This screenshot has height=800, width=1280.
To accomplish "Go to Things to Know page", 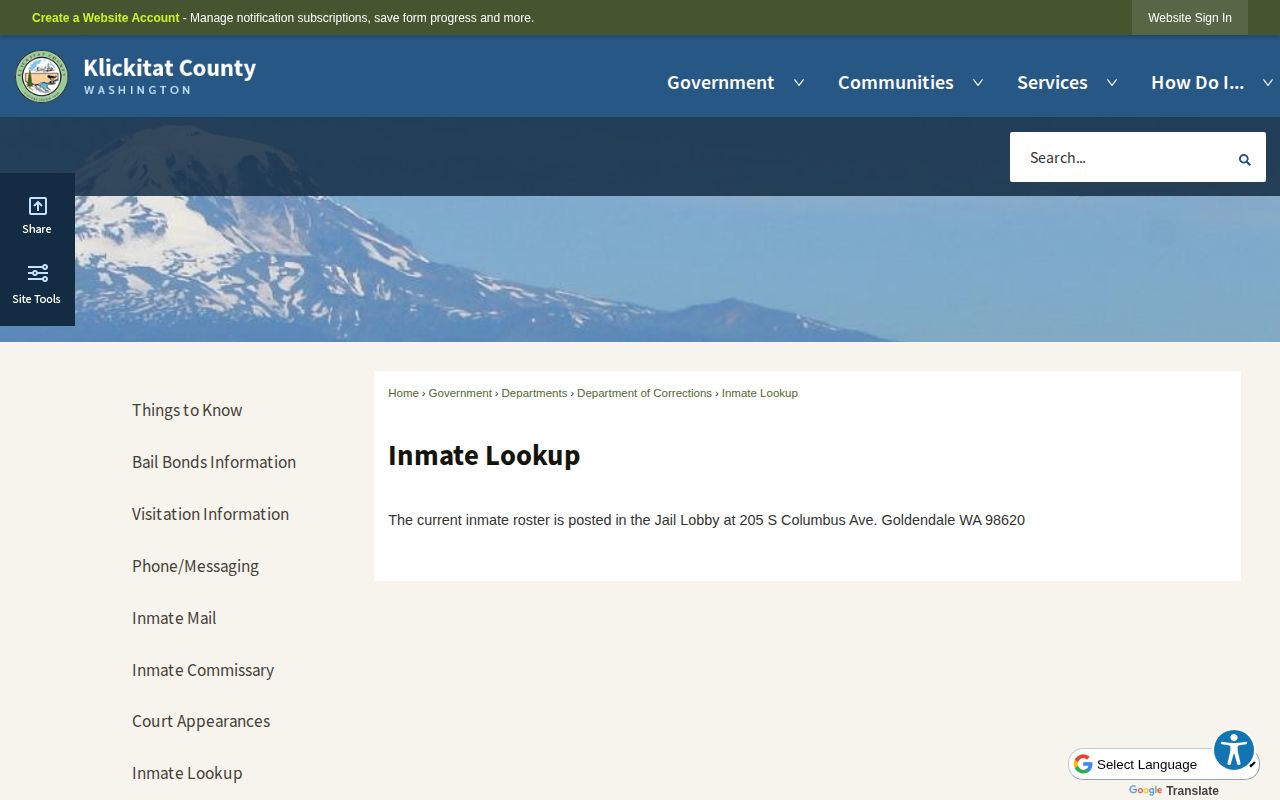I will (x=187, y=410).
